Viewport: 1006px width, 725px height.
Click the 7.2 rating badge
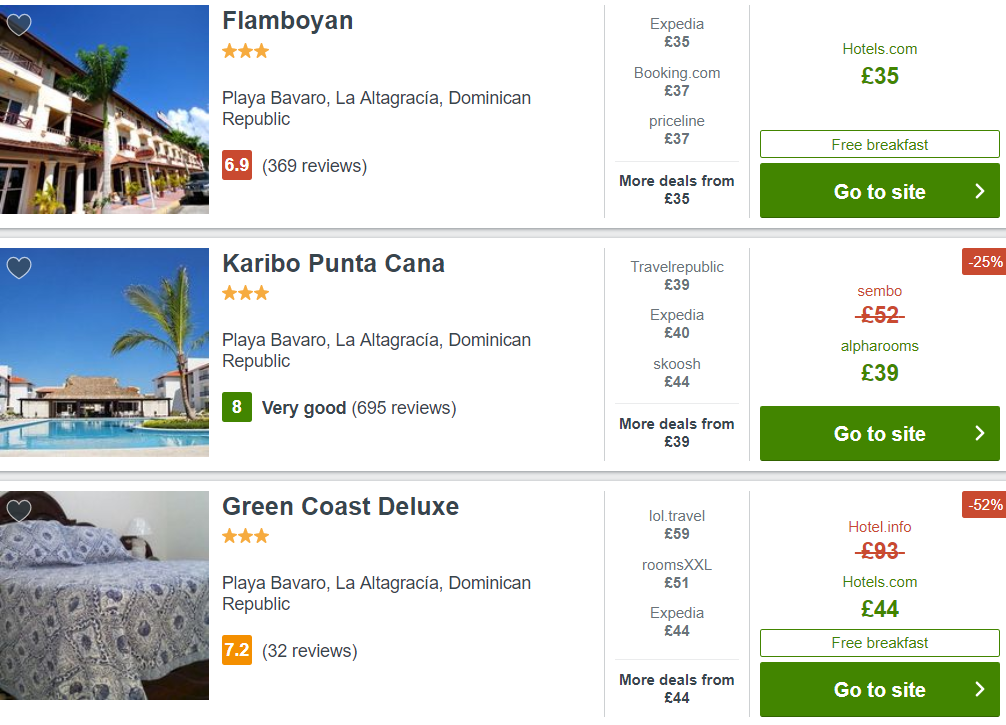coord(237,650)
